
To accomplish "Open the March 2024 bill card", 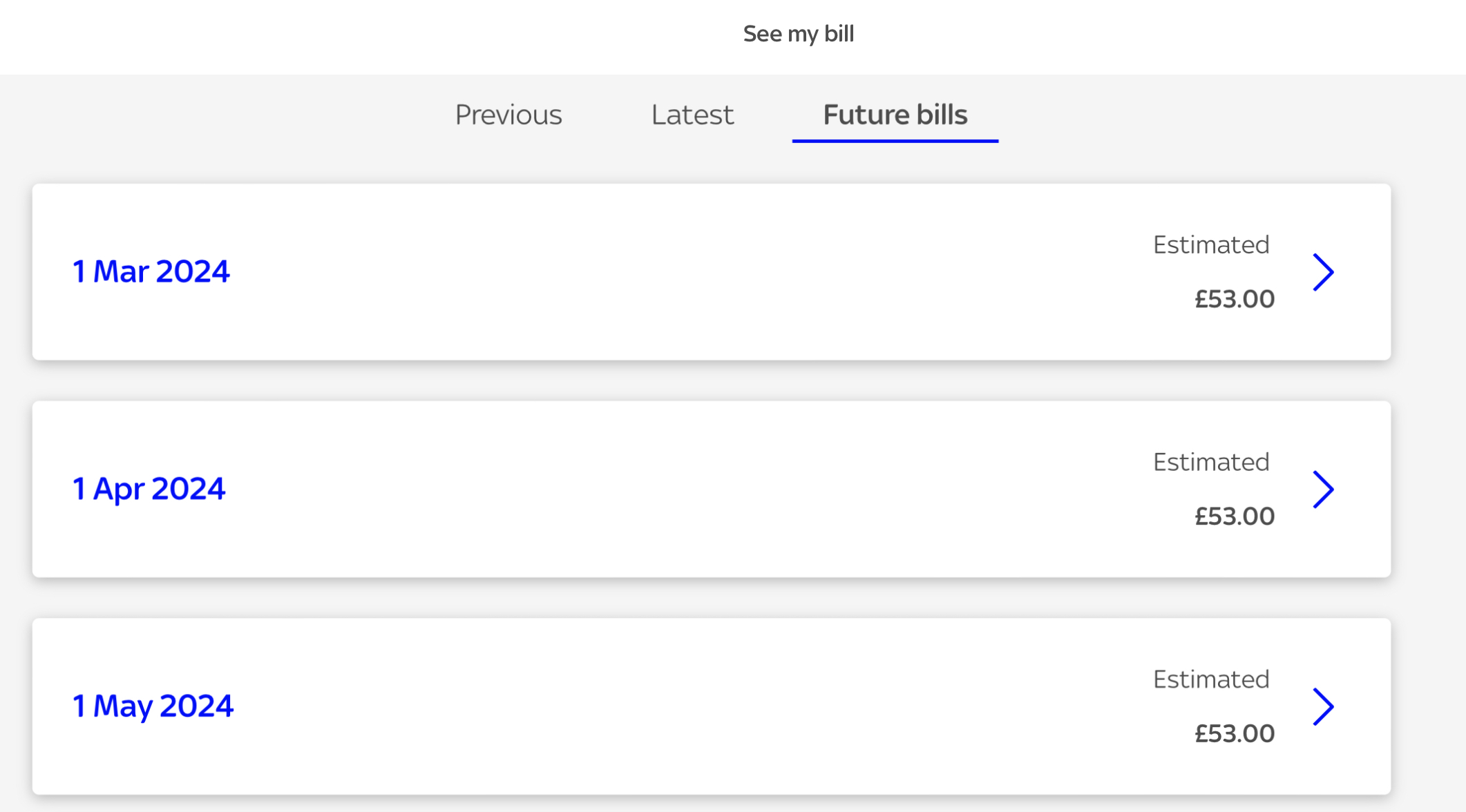I will coord(712,272).
